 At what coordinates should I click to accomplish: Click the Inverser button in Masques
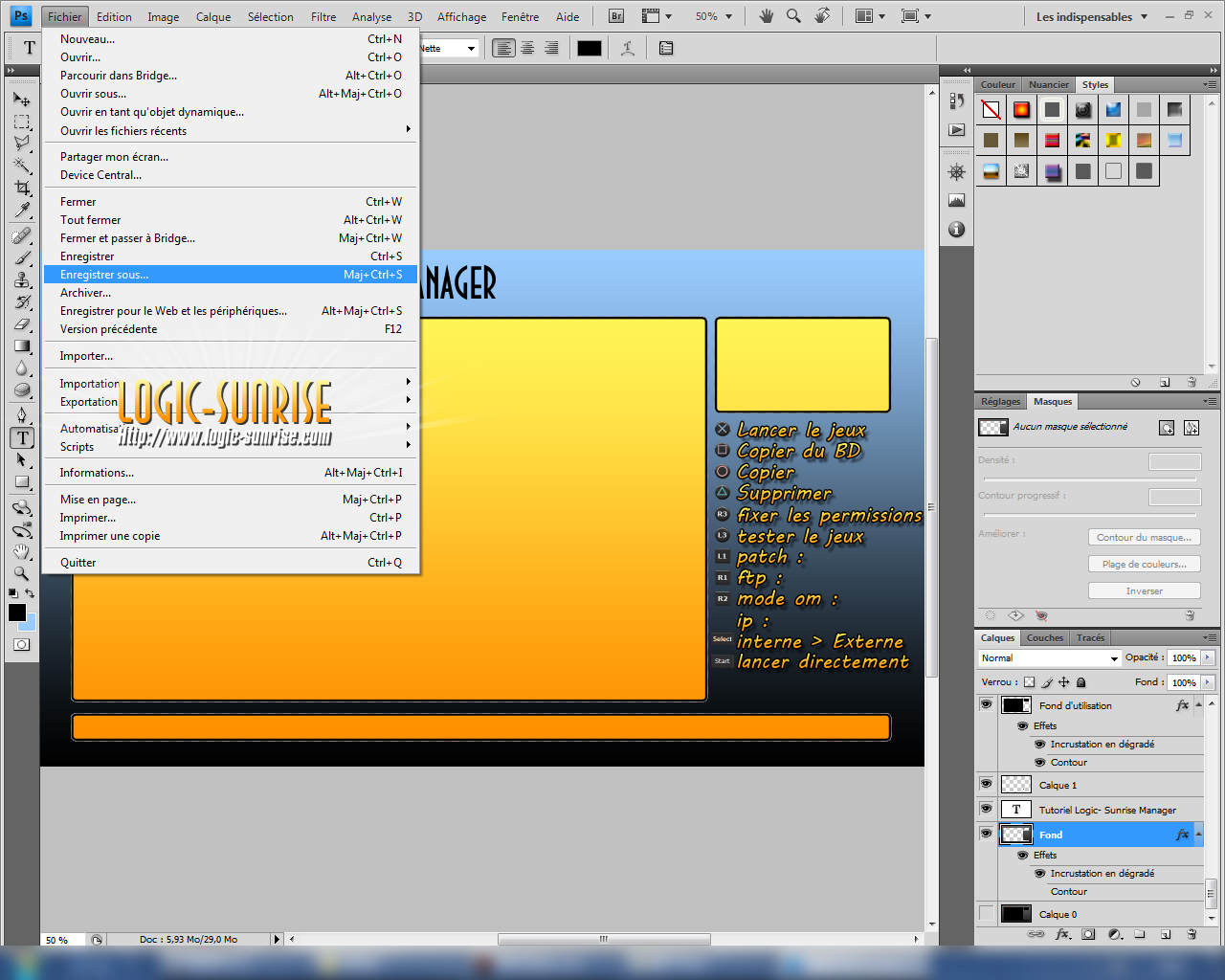click(1144, 591)
